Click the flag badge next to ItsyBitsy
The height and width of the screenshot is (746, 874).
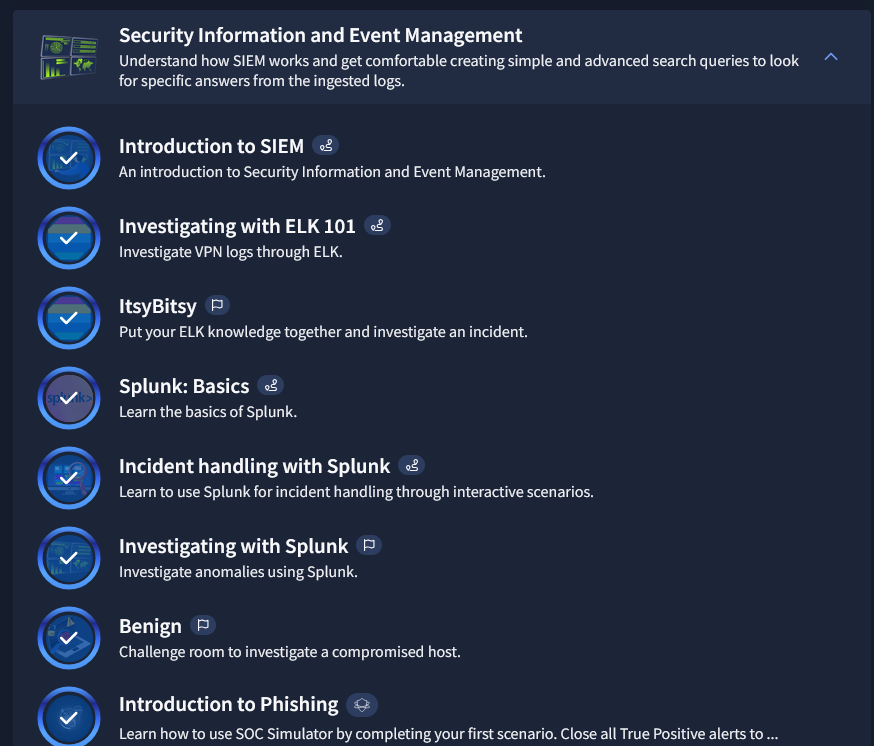point(217,306)
